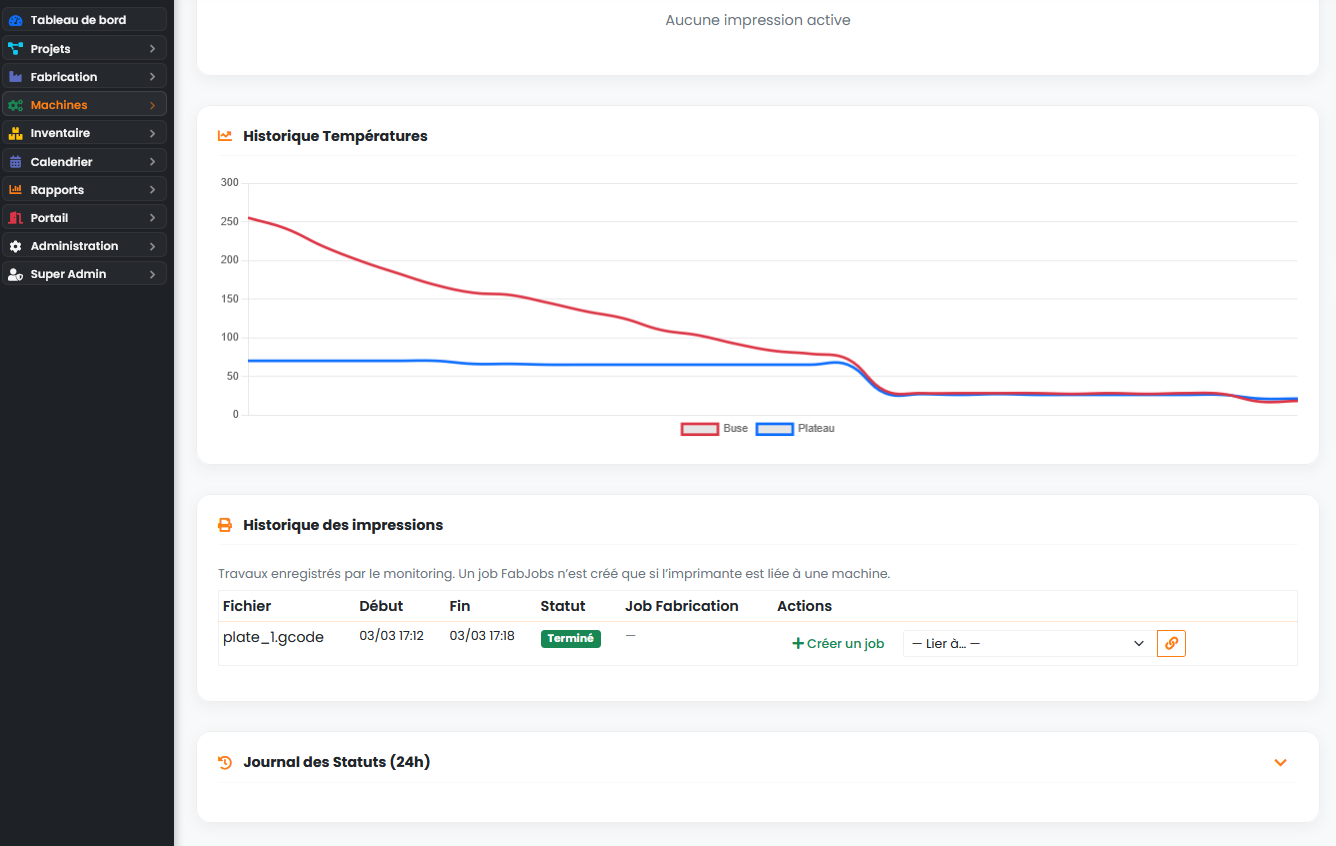
Task: Click the Administration gear icon
Action: point(17,245)
